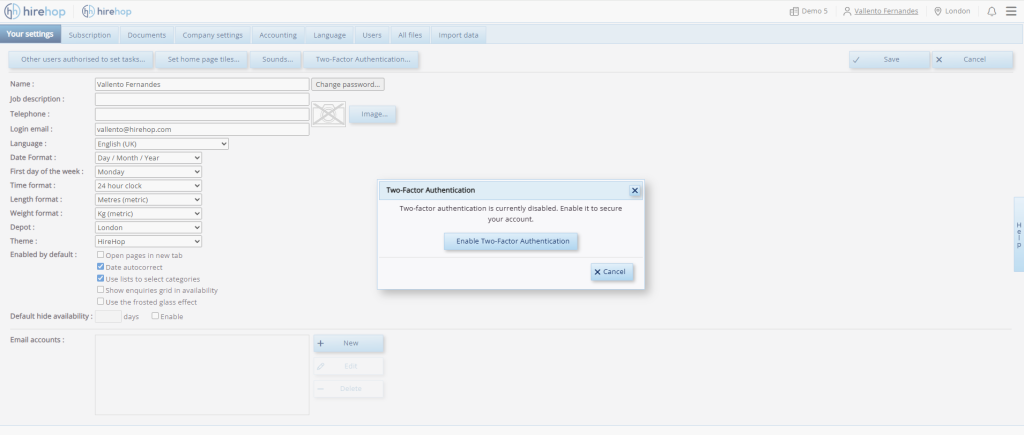
Task: Open the Company settings tab
Action: (213, 35)
